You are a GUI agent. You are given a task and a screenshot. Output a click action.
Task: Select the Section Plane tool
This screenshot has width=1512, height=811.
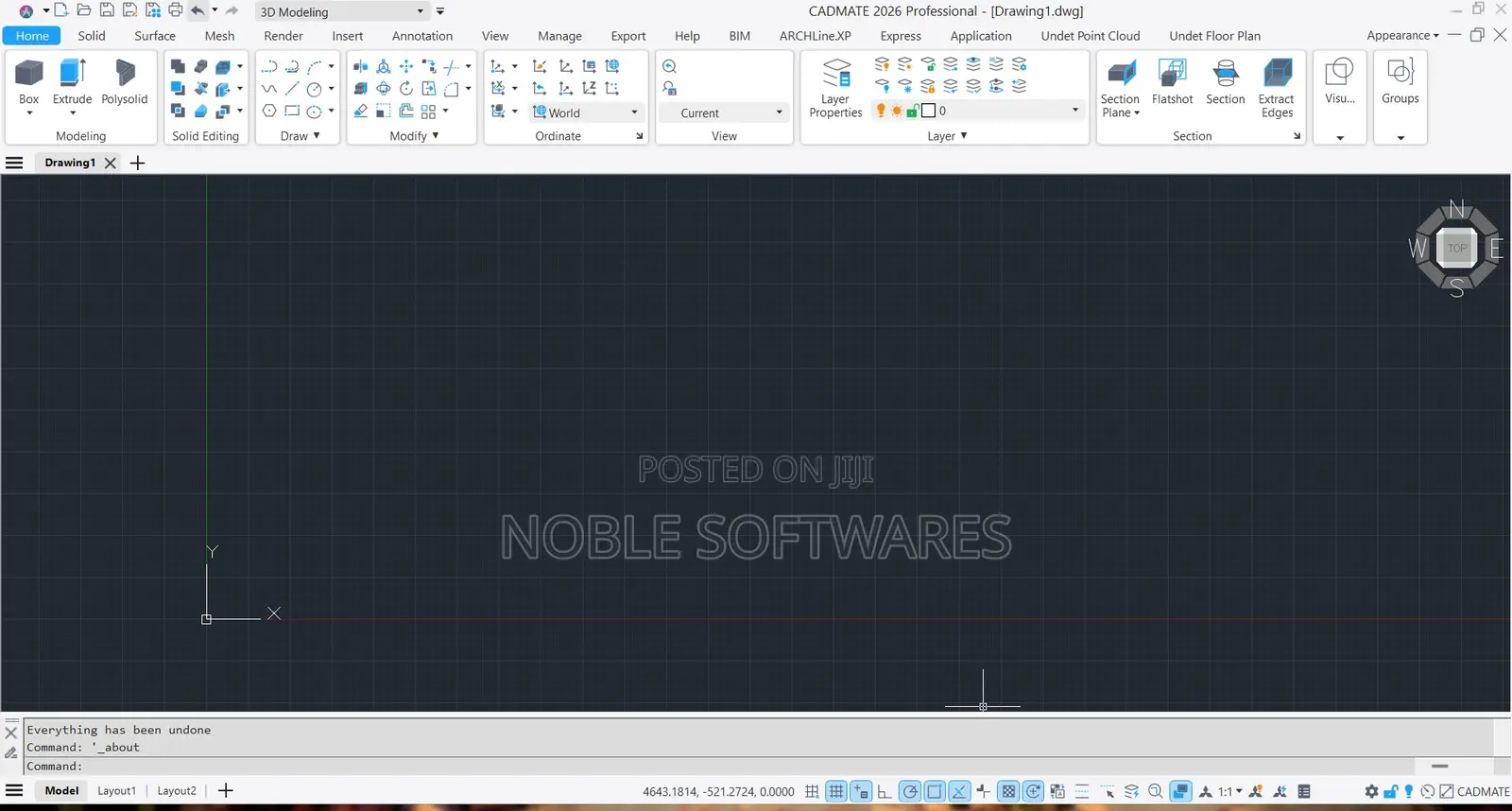1121,88
